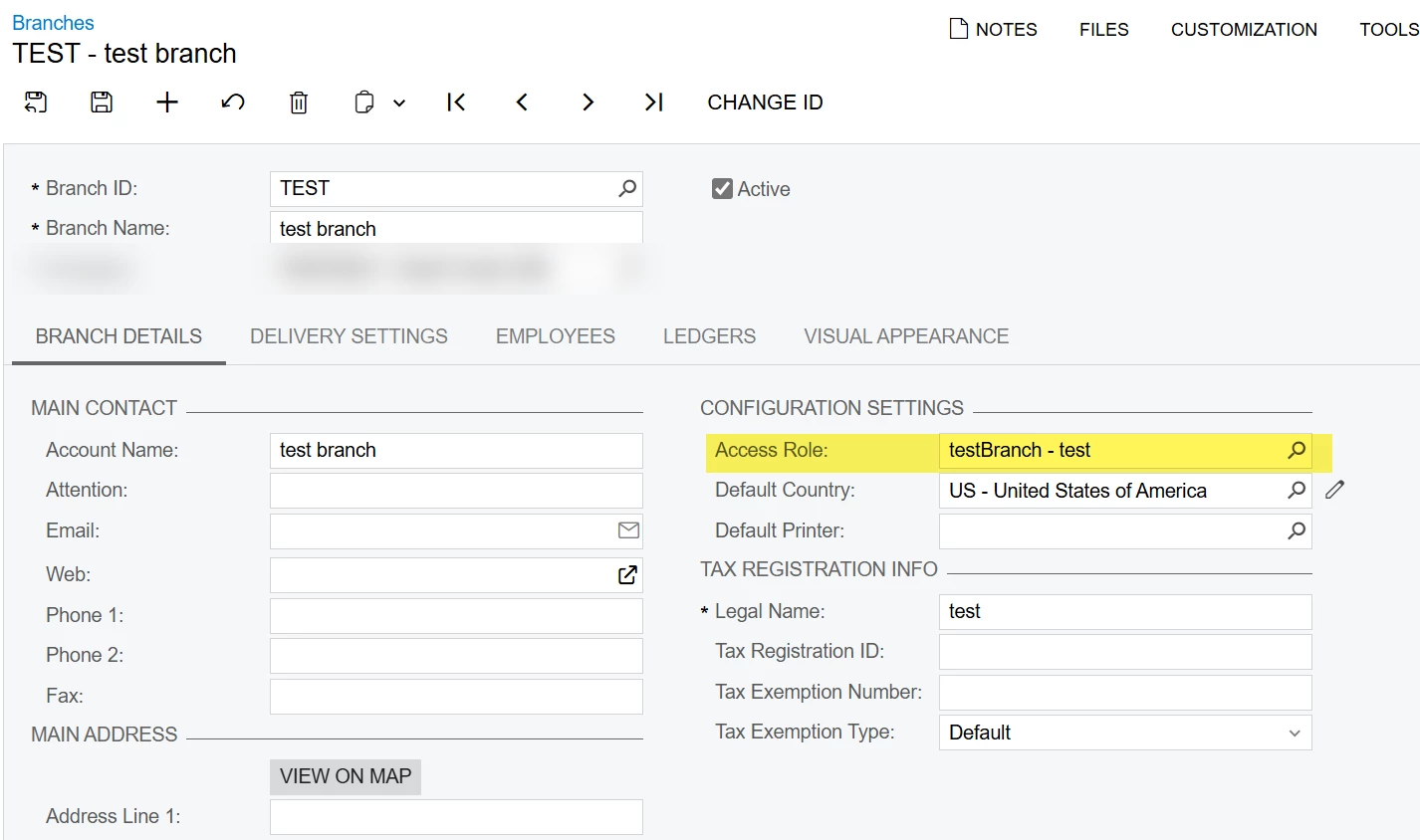
Task: Click the Save disk icon
Action: (102, 102)
